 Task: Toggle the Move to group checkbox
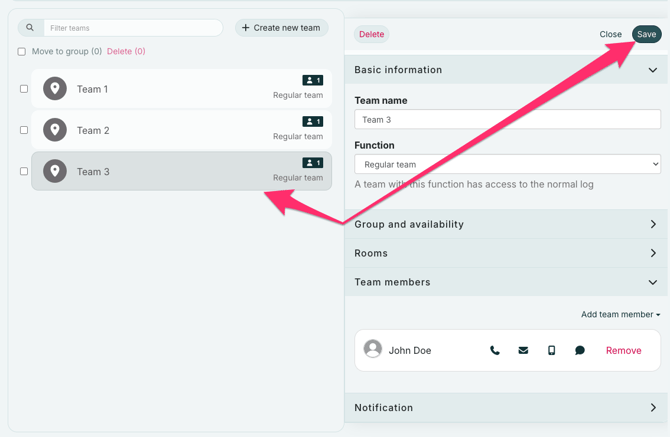click(22, 52)
